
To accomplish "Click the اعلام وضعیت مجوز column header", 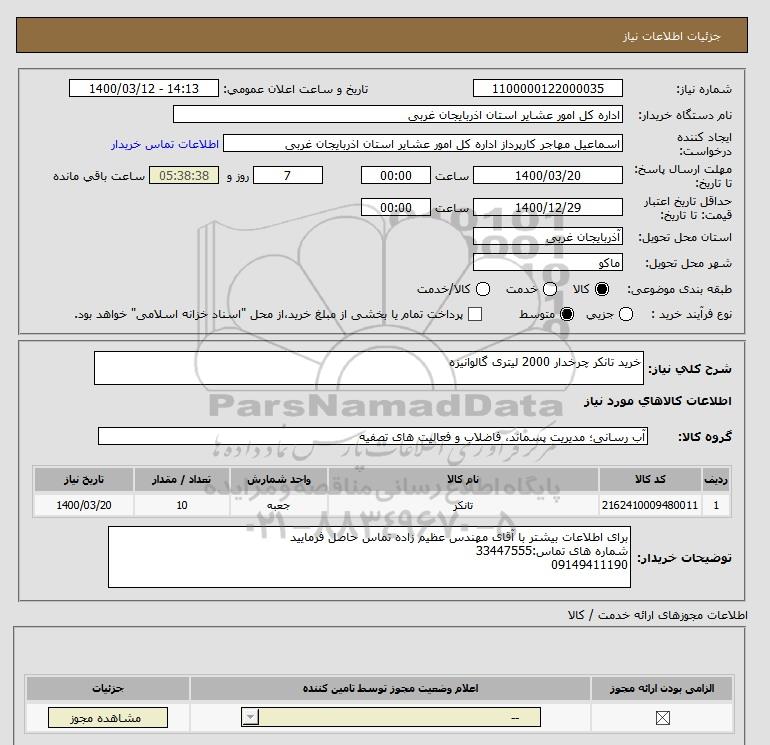I will coord(390,689).
